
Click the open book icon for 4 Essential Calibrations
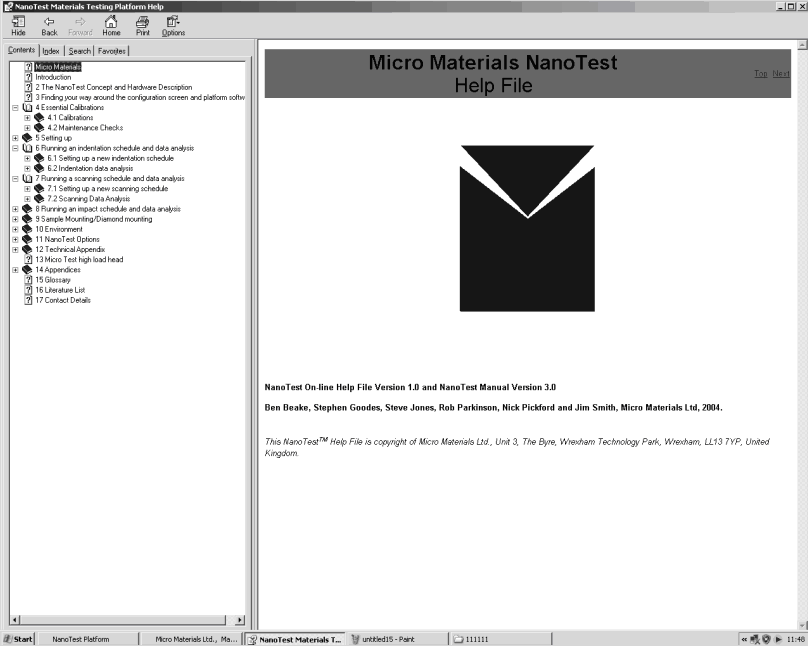point(27,108)
